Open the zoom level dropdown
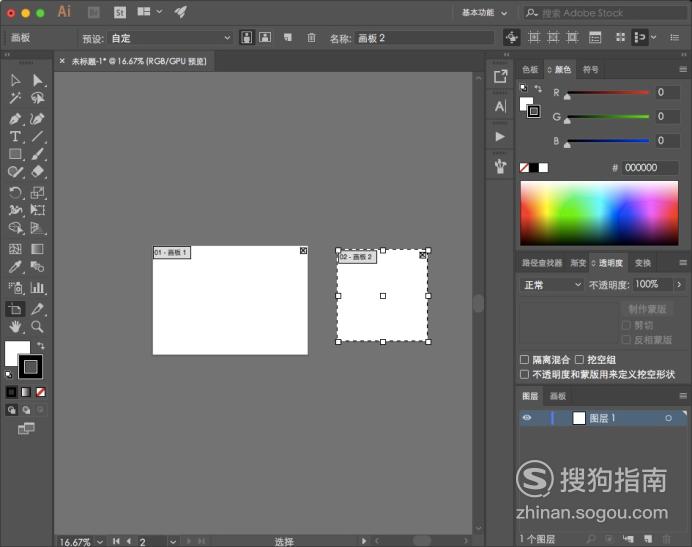The image size is (692, 547). coord(100,541)
